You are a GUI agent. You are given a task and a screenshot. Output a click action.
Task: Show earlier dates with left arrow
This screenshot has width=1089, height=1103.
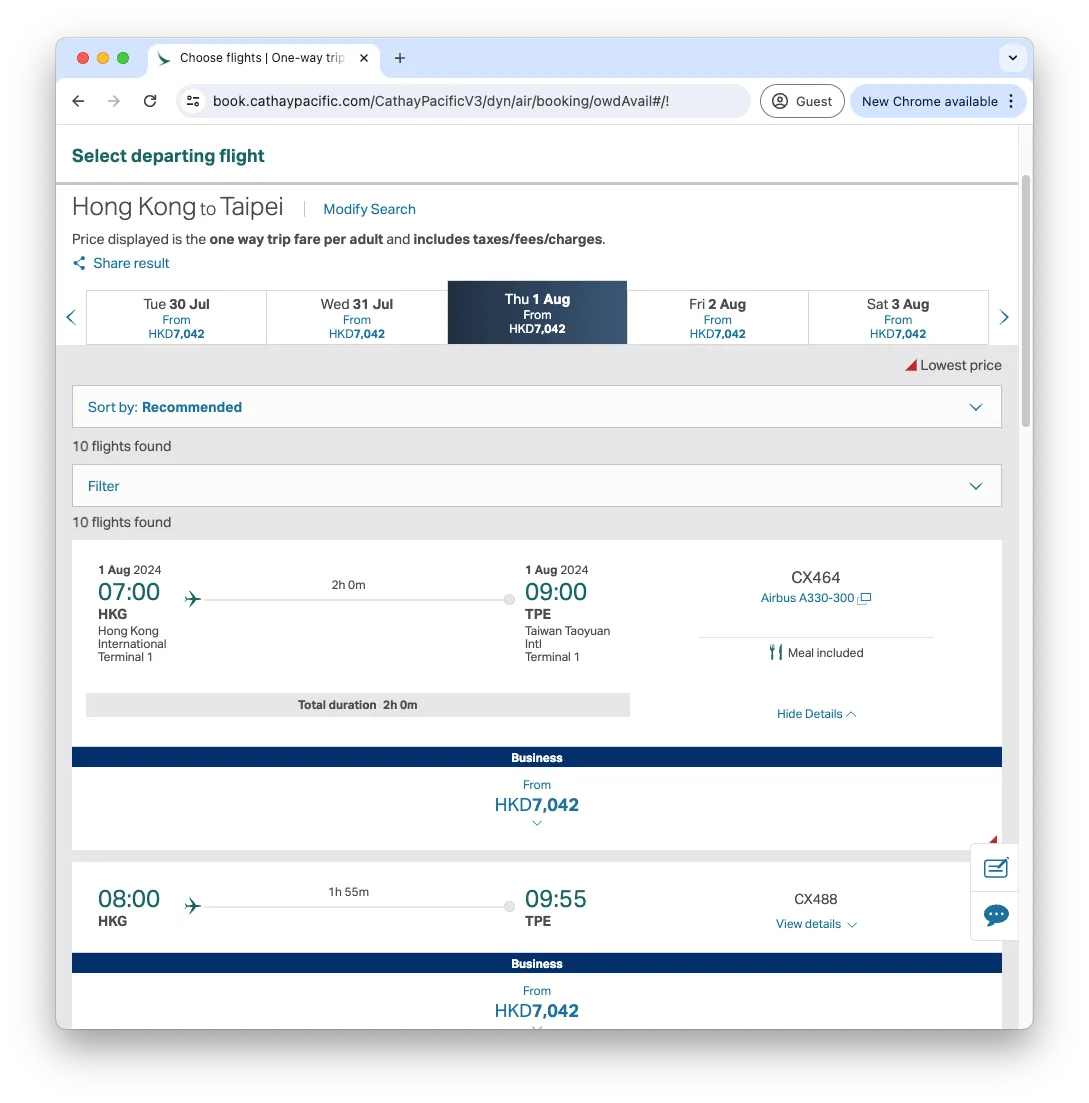[x=71, y=317]
